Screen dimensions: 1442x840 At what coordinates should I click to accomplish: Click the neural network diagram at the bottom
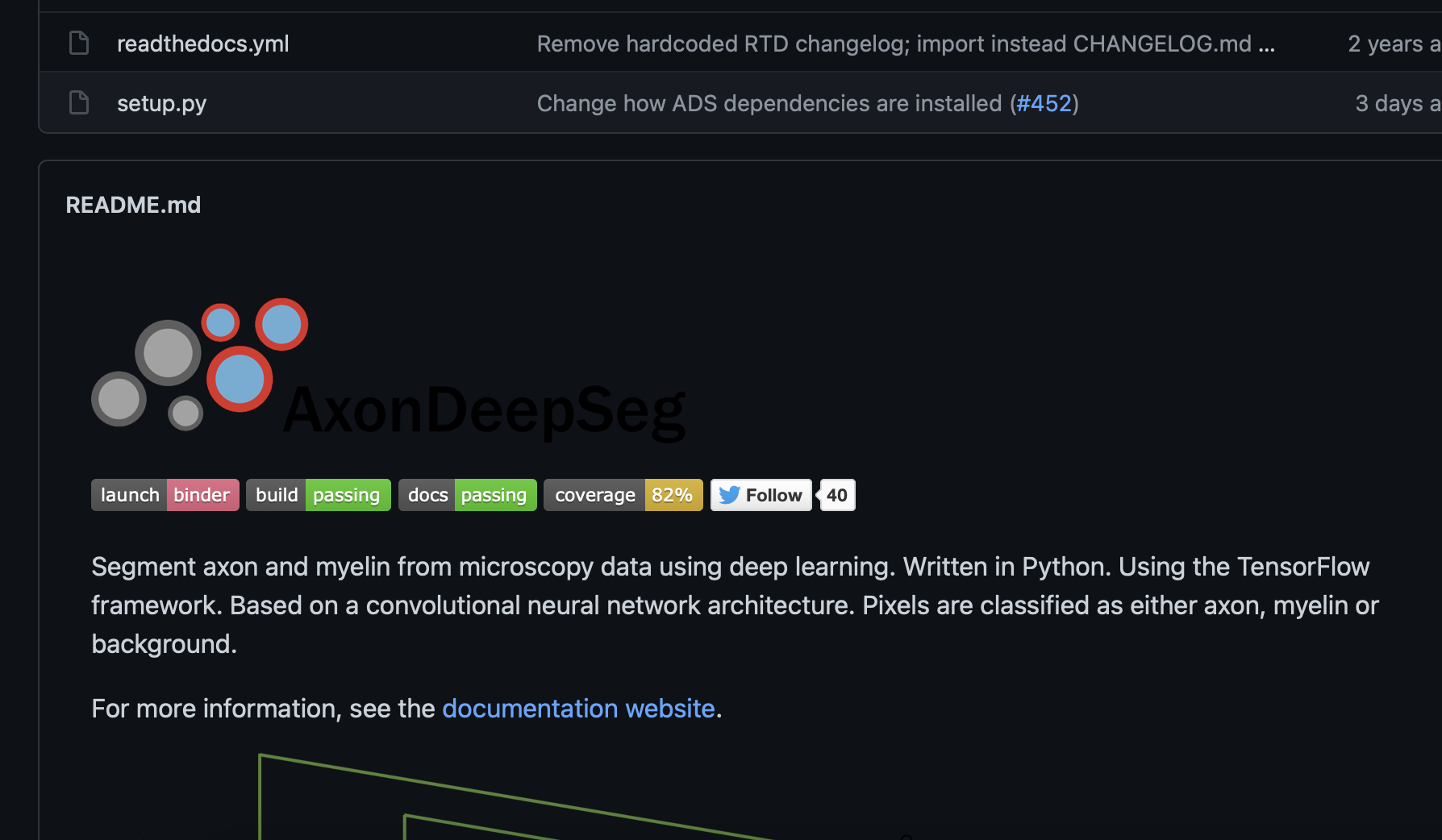click(565, 798)
